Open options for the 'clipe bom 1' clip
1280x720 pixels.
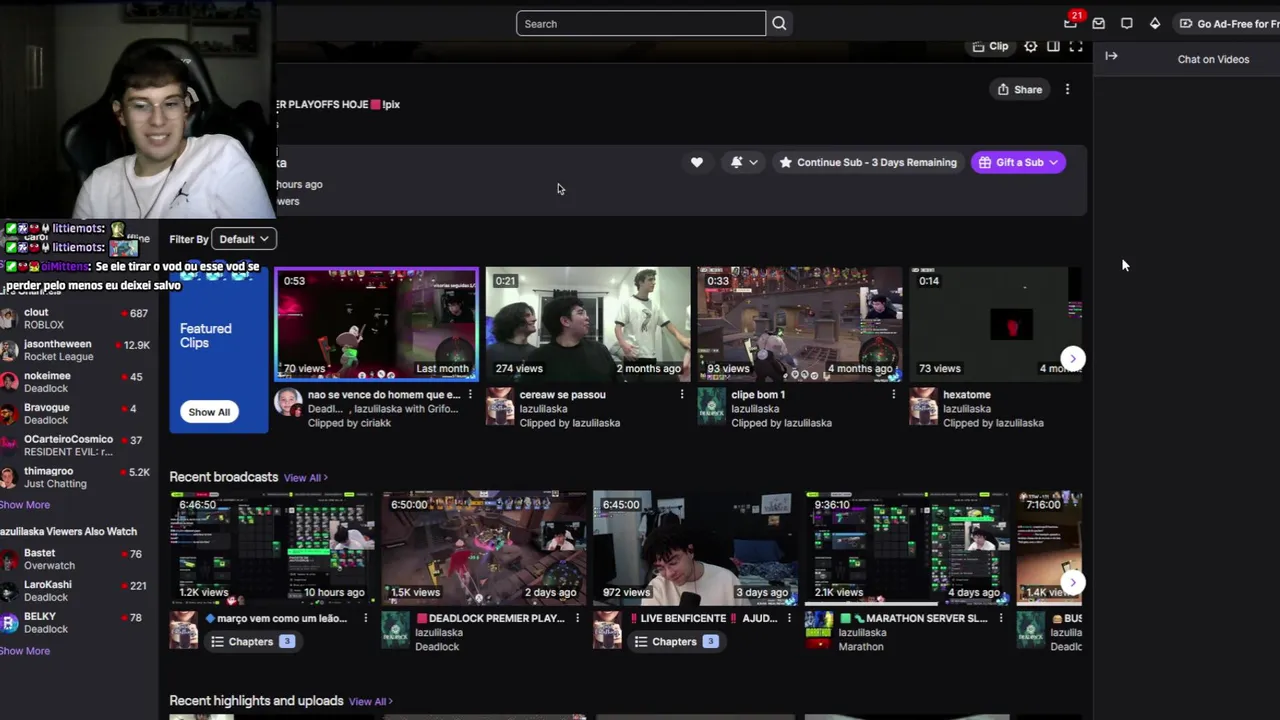[x=893, y=395]
